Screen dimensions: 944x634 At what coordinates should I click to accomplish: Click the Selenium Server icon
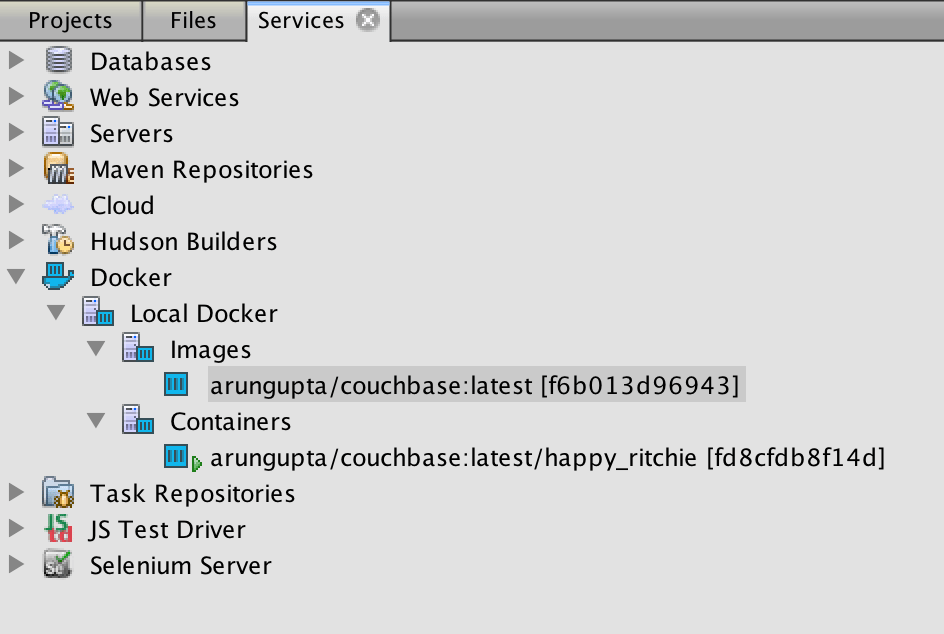pyautogui.click(x=57, y=565)
